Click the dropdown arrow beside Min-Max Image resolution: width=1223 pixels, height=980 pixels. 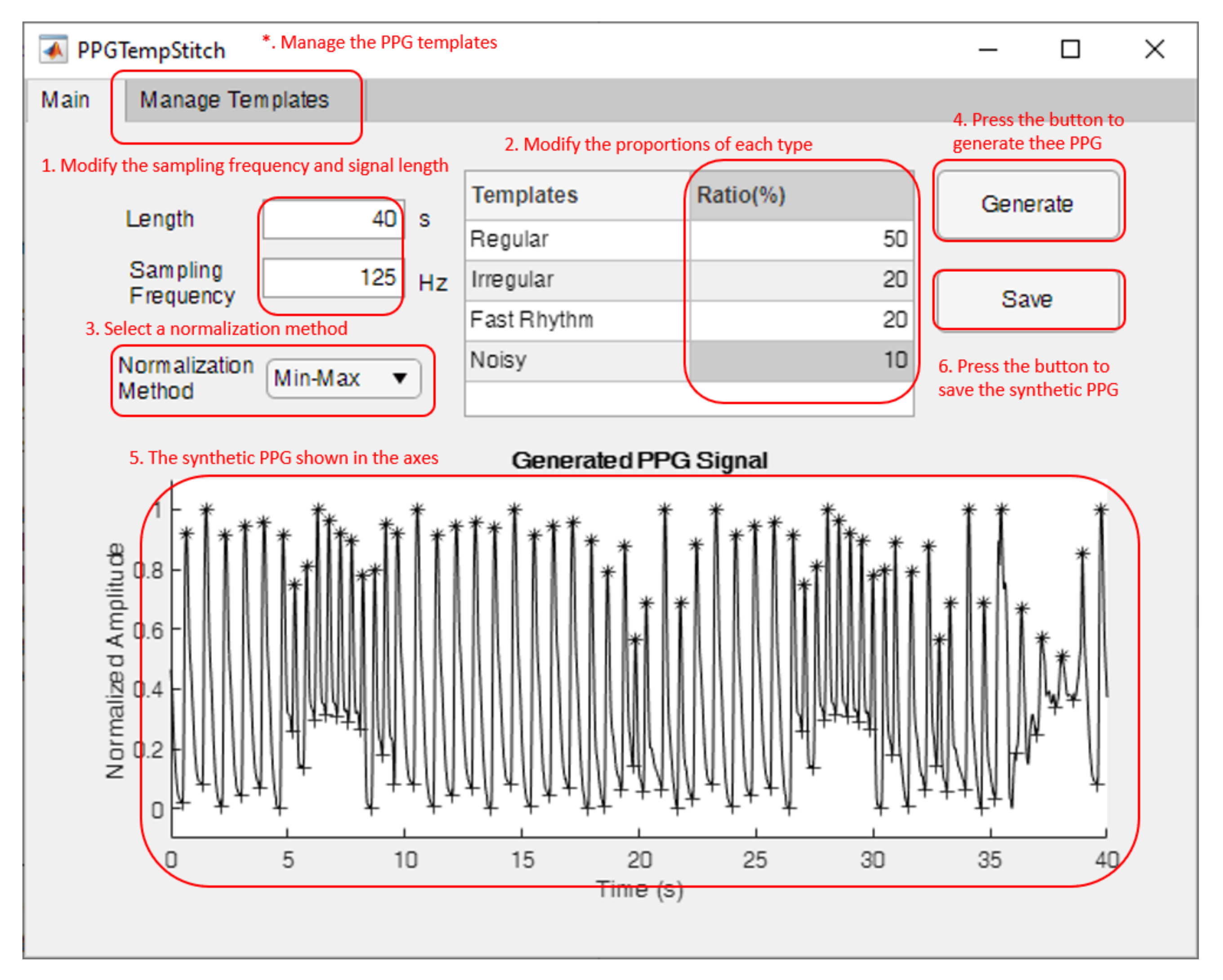[x=400, y=378]
